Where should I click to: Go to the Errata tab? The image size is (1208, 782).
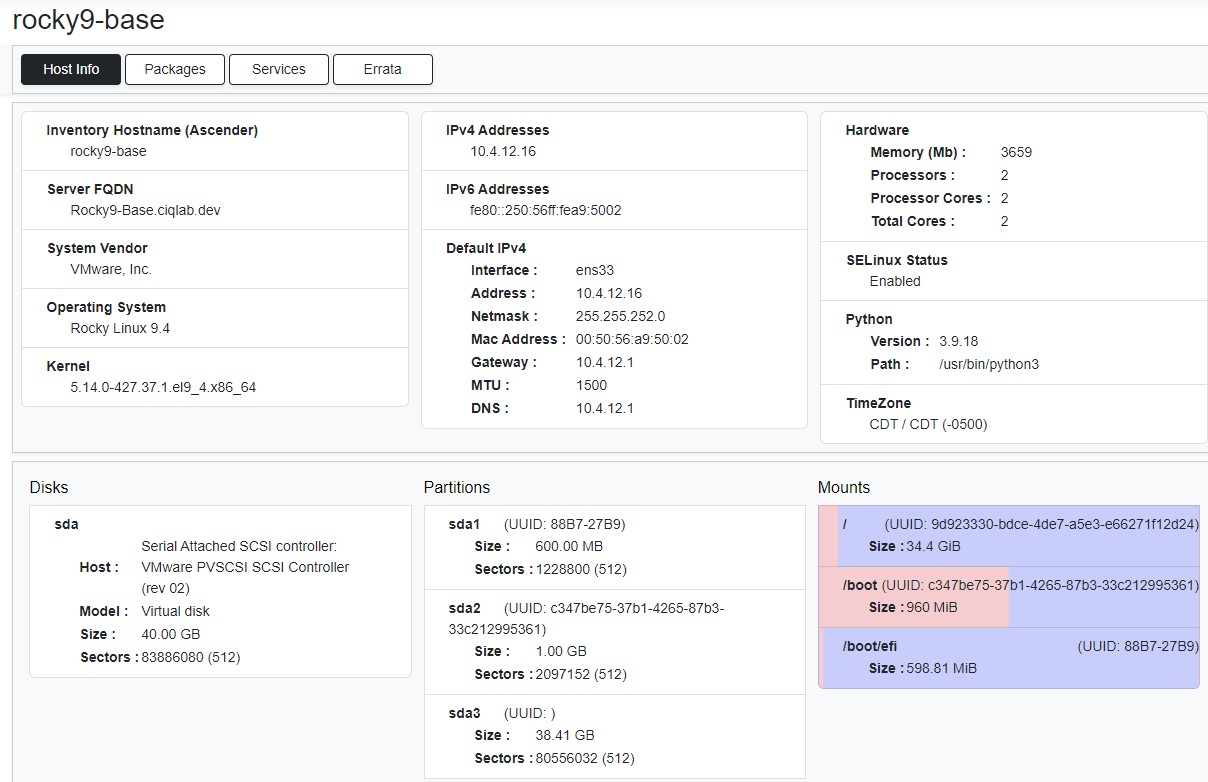point(382,69)
